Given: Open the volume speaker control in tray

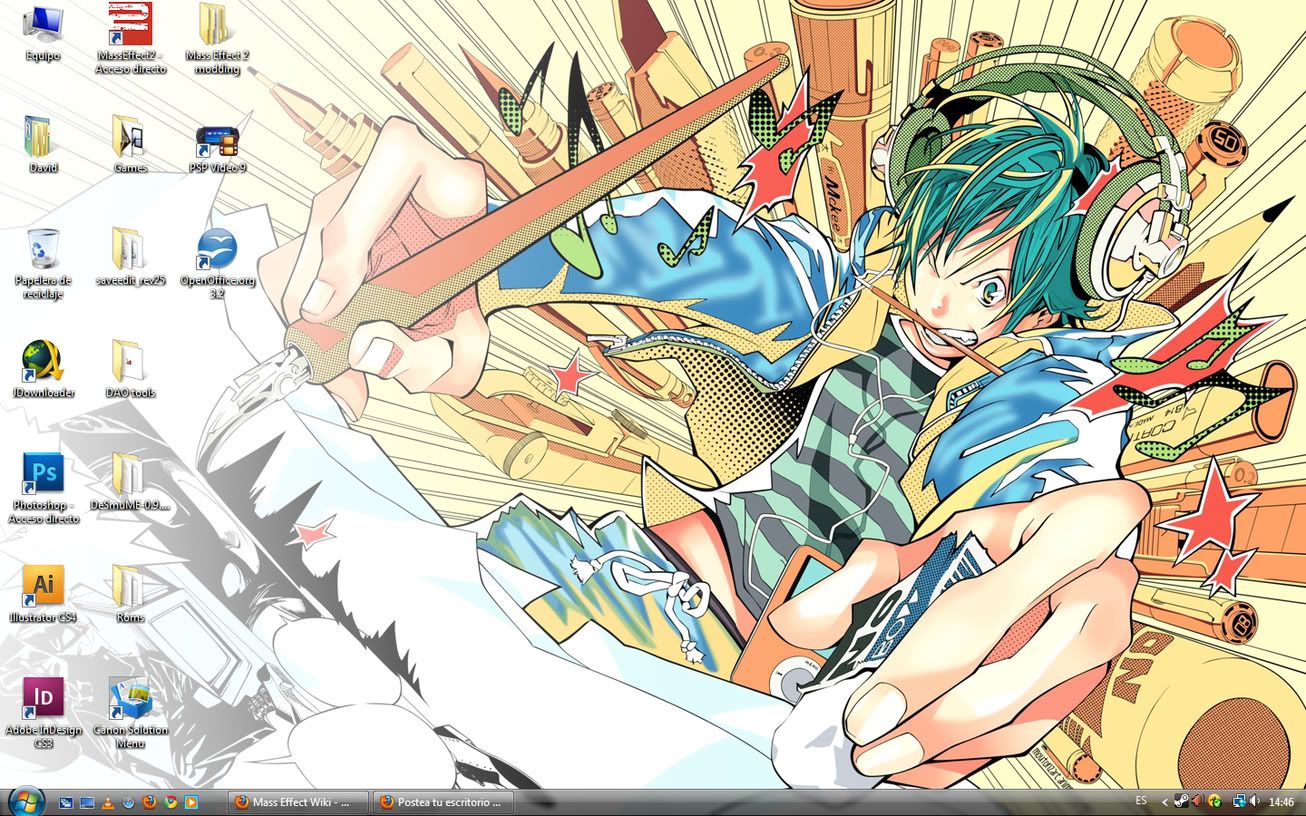Looking at the screenshot, I should (1254, 801).
